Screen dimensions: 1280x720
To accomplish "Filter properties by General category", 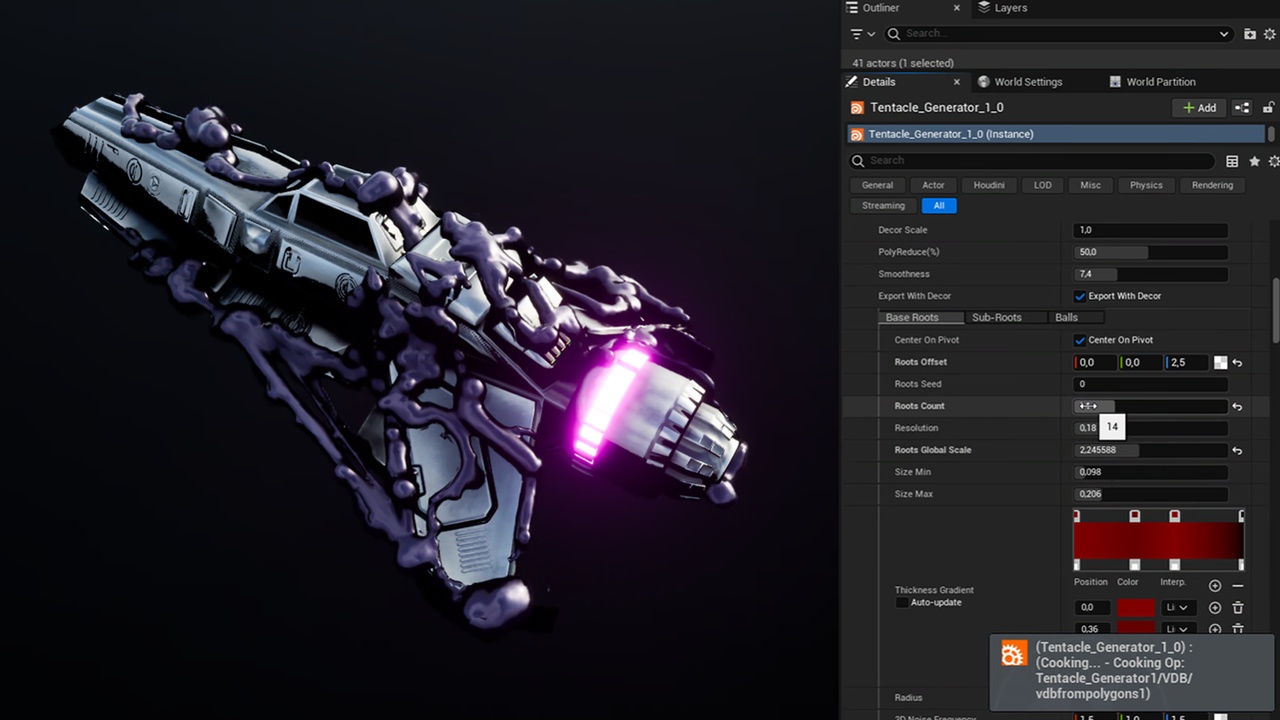I will click(877, 185).
